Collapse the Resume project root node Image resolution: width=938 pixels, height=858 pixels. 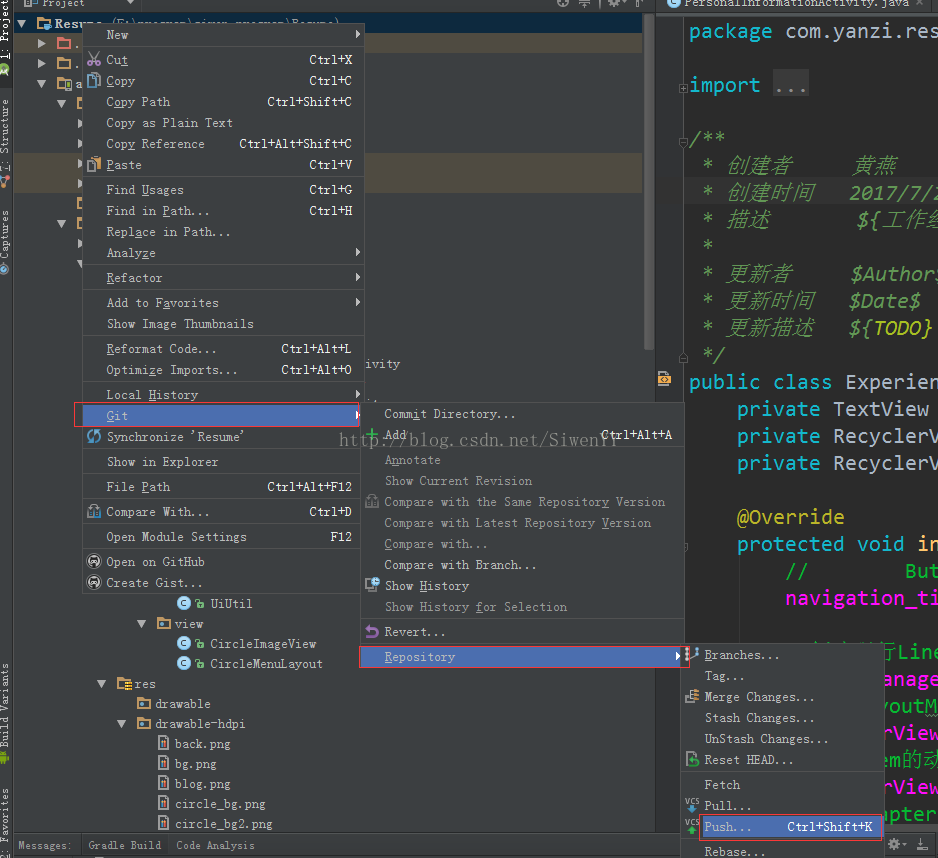point(22,23)
